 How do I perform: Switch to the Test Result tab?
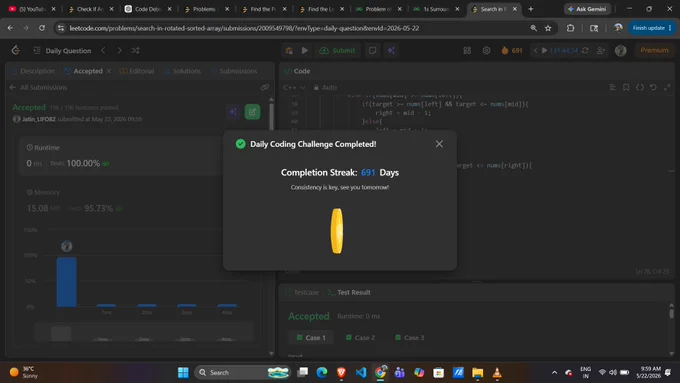click(350, 292)
